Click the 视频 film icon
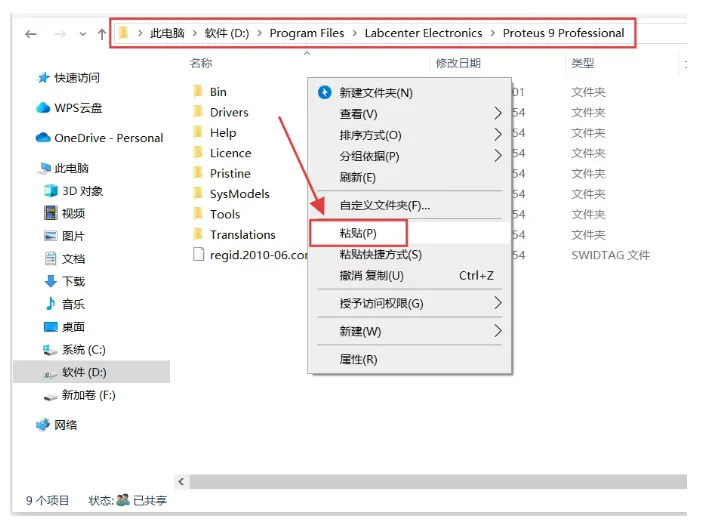The width and height of the screenshot is (706, 527). (x=51, y=213)
